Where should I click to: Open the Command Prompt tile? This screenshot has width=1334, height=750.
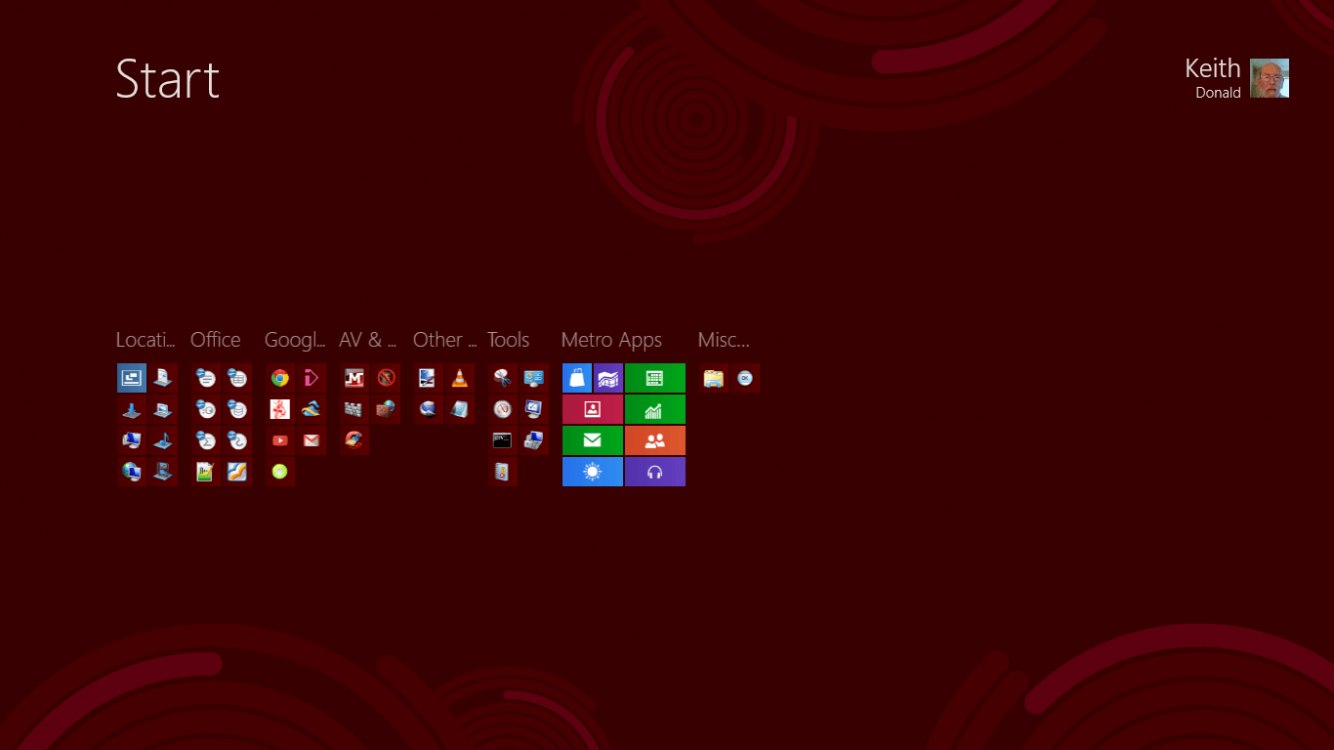pyautogui.click(x=503, y=440)
